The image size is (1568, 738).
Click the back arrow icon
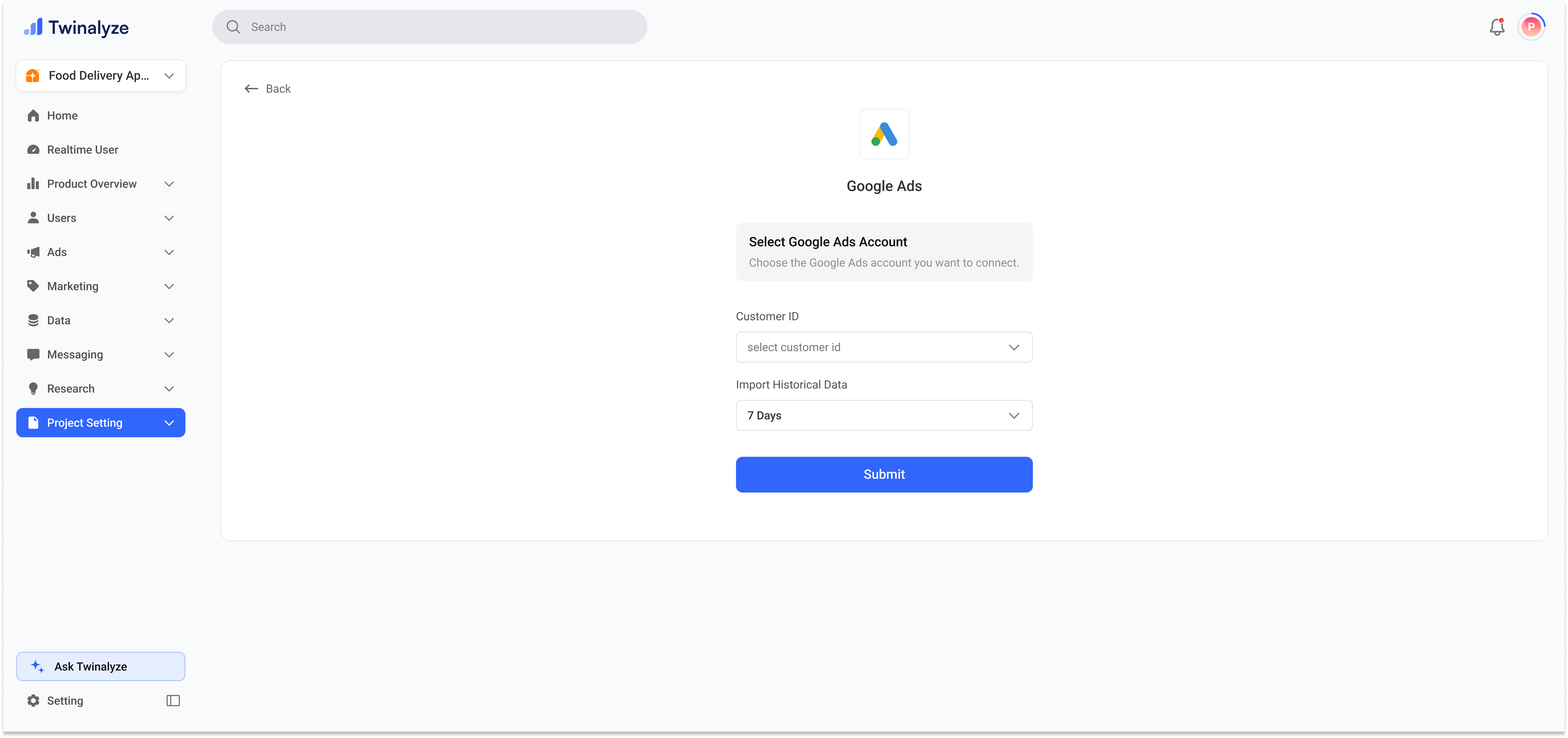[x=251, y=89]
